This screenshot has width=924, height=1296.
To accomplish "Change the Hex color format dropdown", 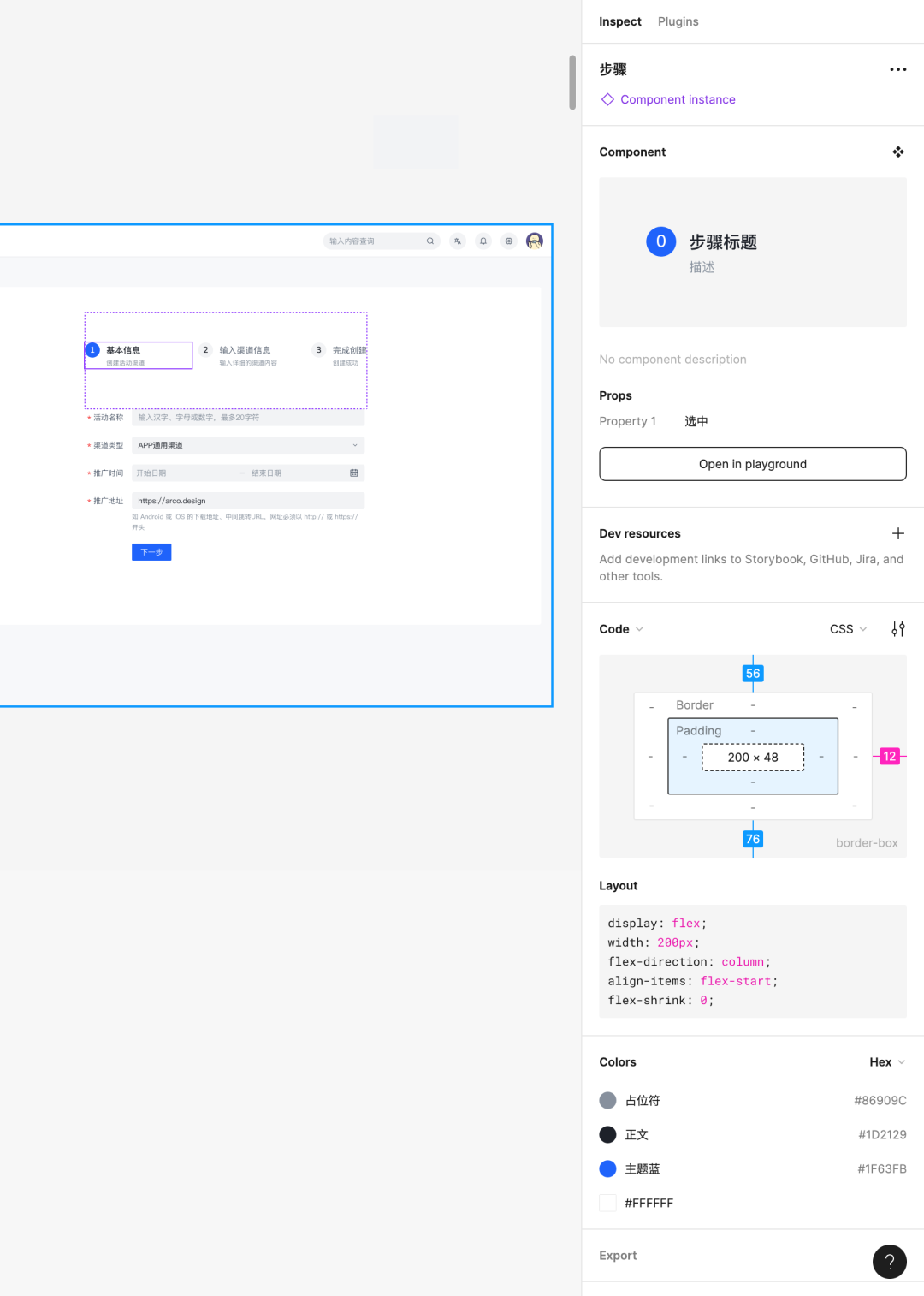I will (x=886, y=1062).
